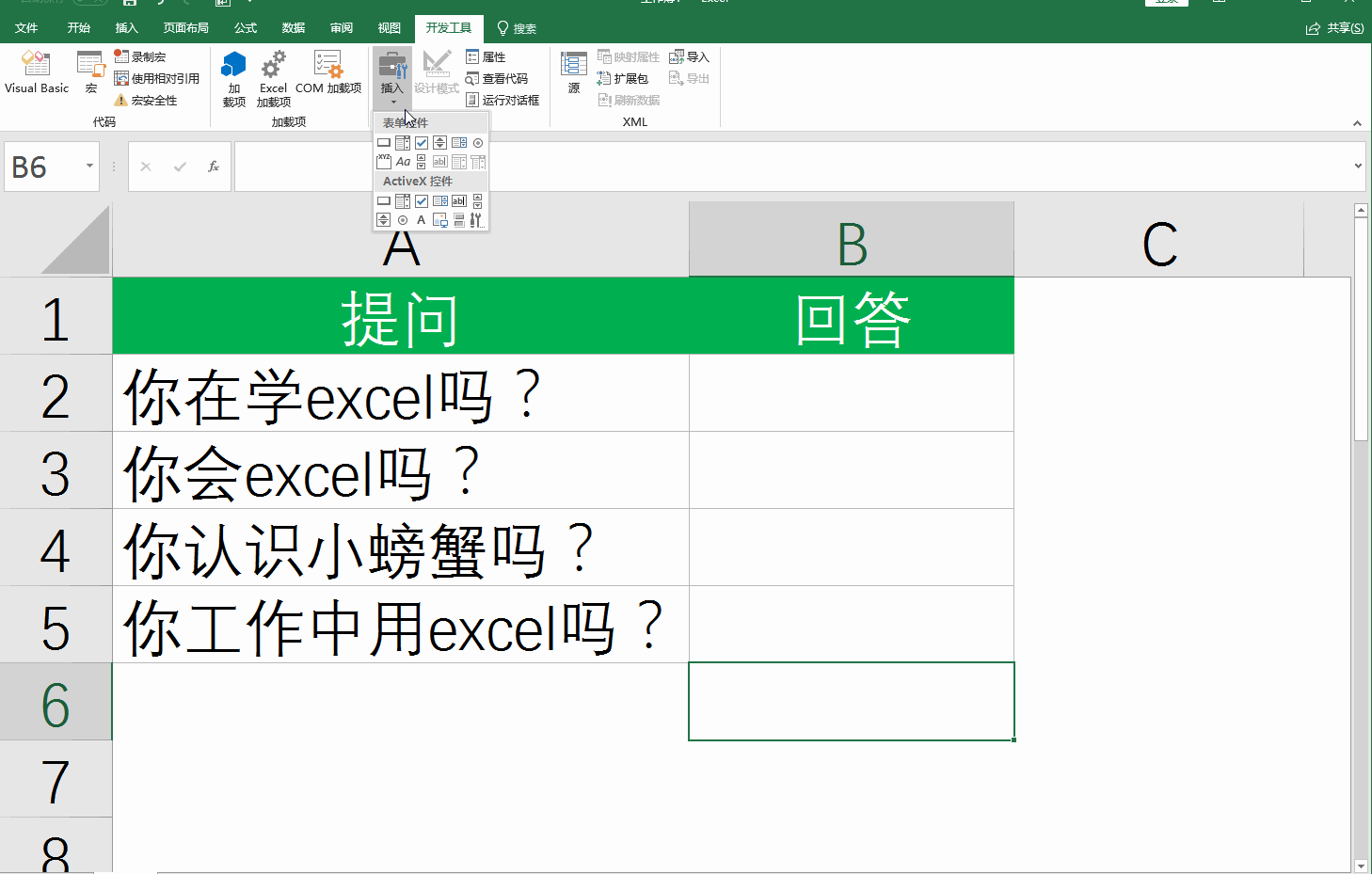This screenshot has height=874, width=1372.
Task: Insert ActiveX abl text box control
Action: (459, 201)
